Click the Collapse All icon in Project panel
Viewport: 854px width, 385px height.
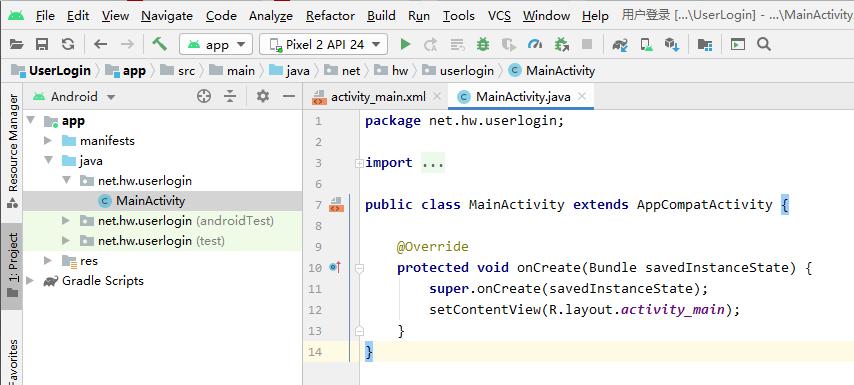(230, 97)
